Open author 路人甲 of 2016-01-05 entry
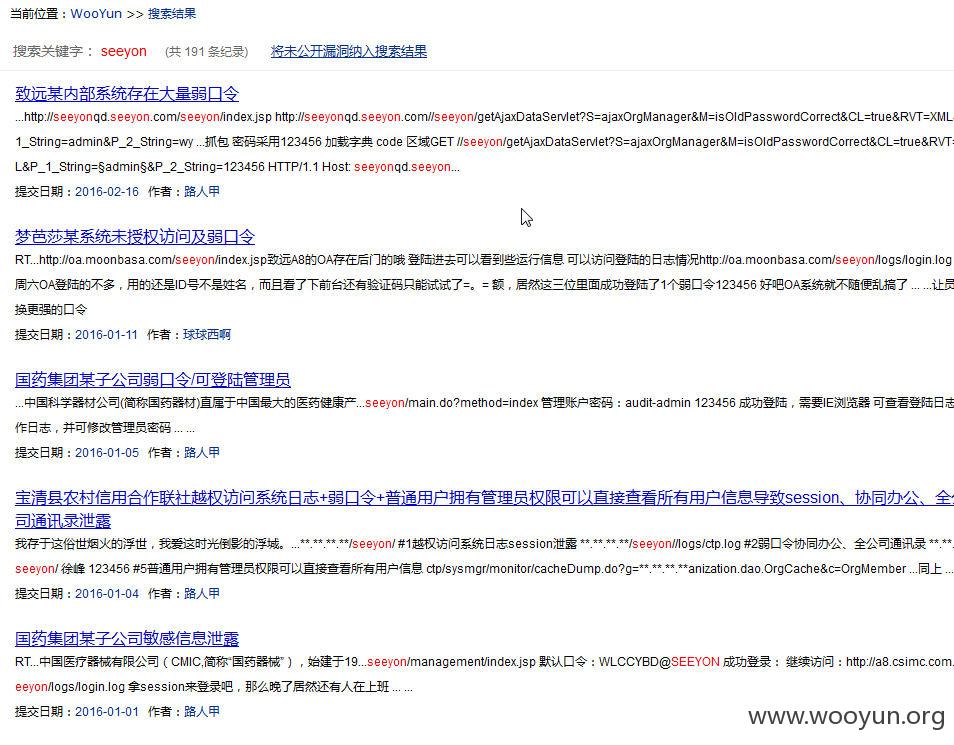The image size is (954, 745). pos(202,453)
